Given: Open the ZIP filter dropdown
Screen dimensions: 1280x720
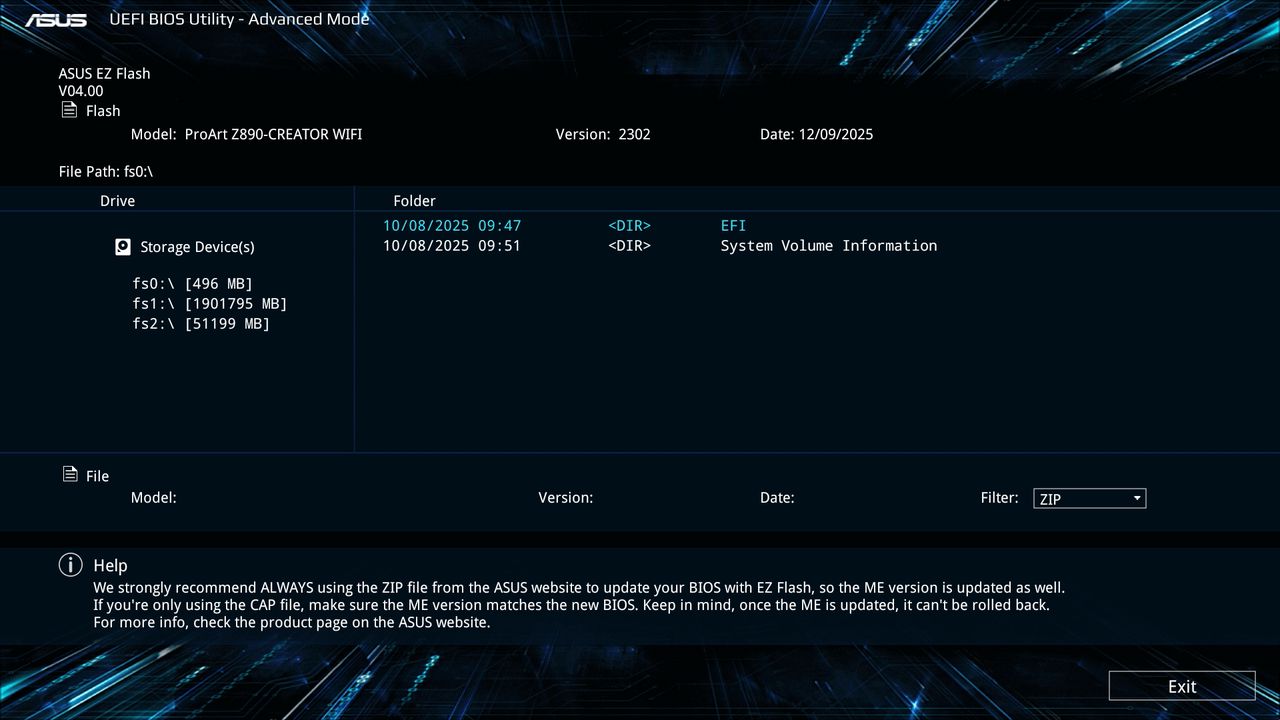Looking at the screenshot, I should [x=1135, y=498].
